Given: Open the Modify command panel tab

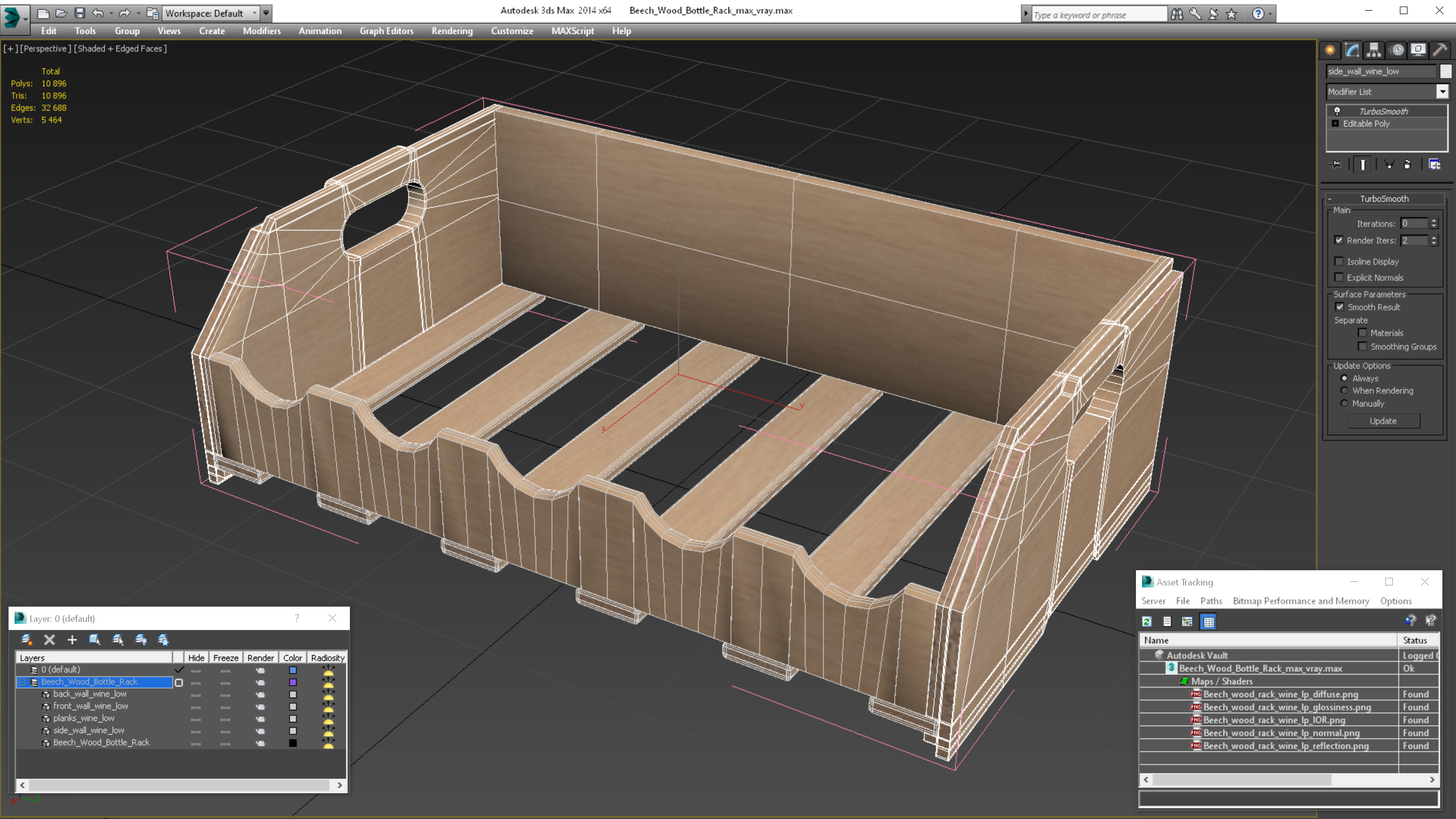Looking at the screenshot, I should coord(1352,51).
